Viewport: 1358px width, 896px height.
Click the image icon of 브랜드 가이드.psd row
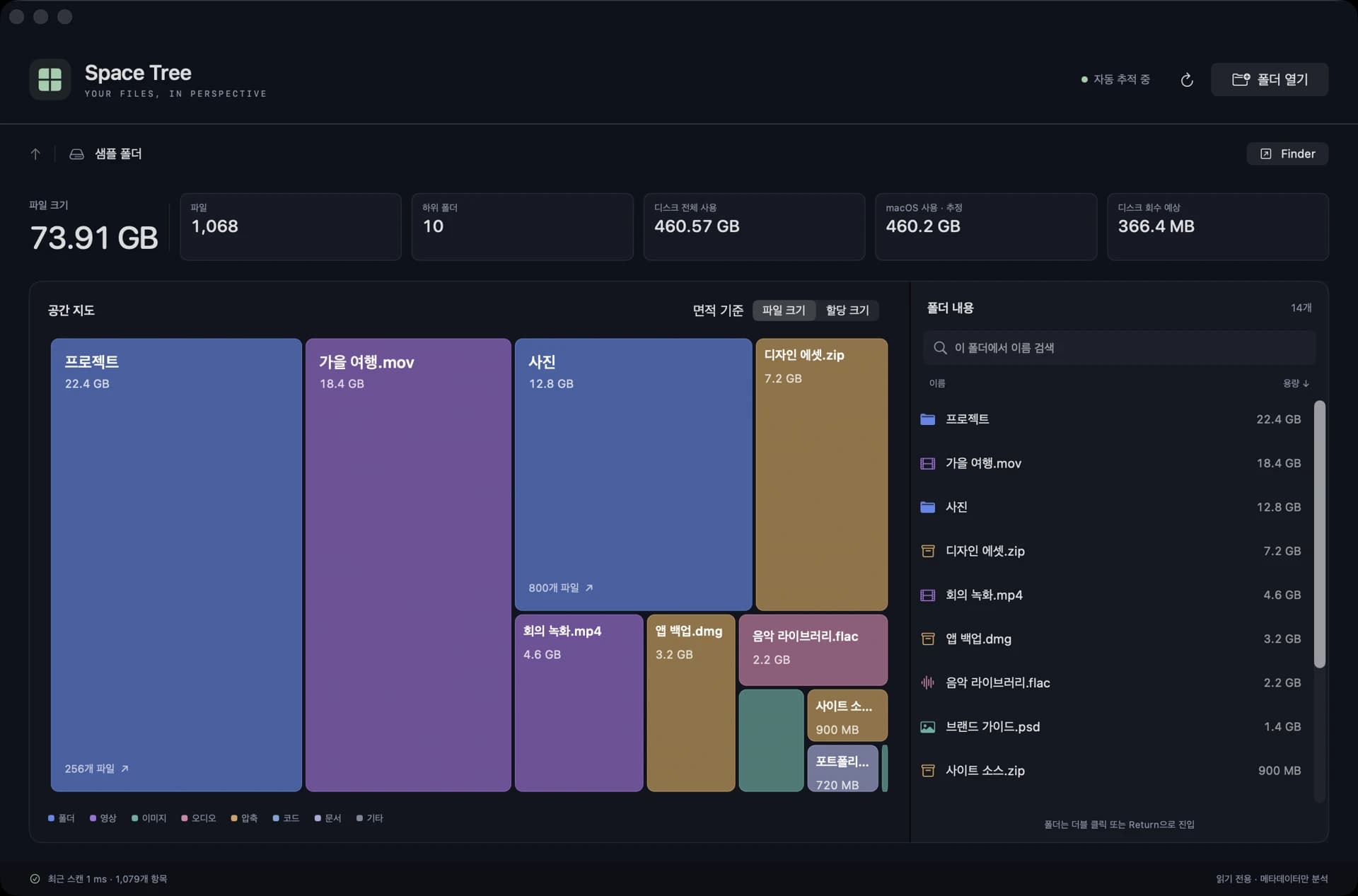(x=927, y=727)
